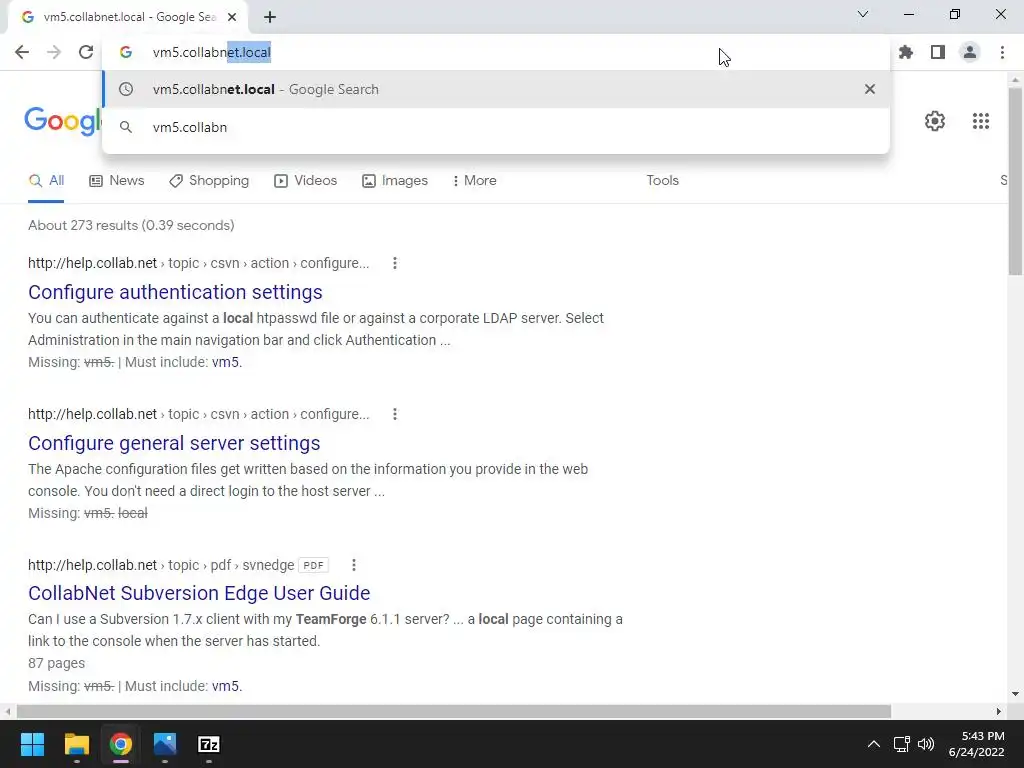Open a new tab with plus button
This screenshot has width=1024, height=768.
pyautogui.click(x=270, y=17)
